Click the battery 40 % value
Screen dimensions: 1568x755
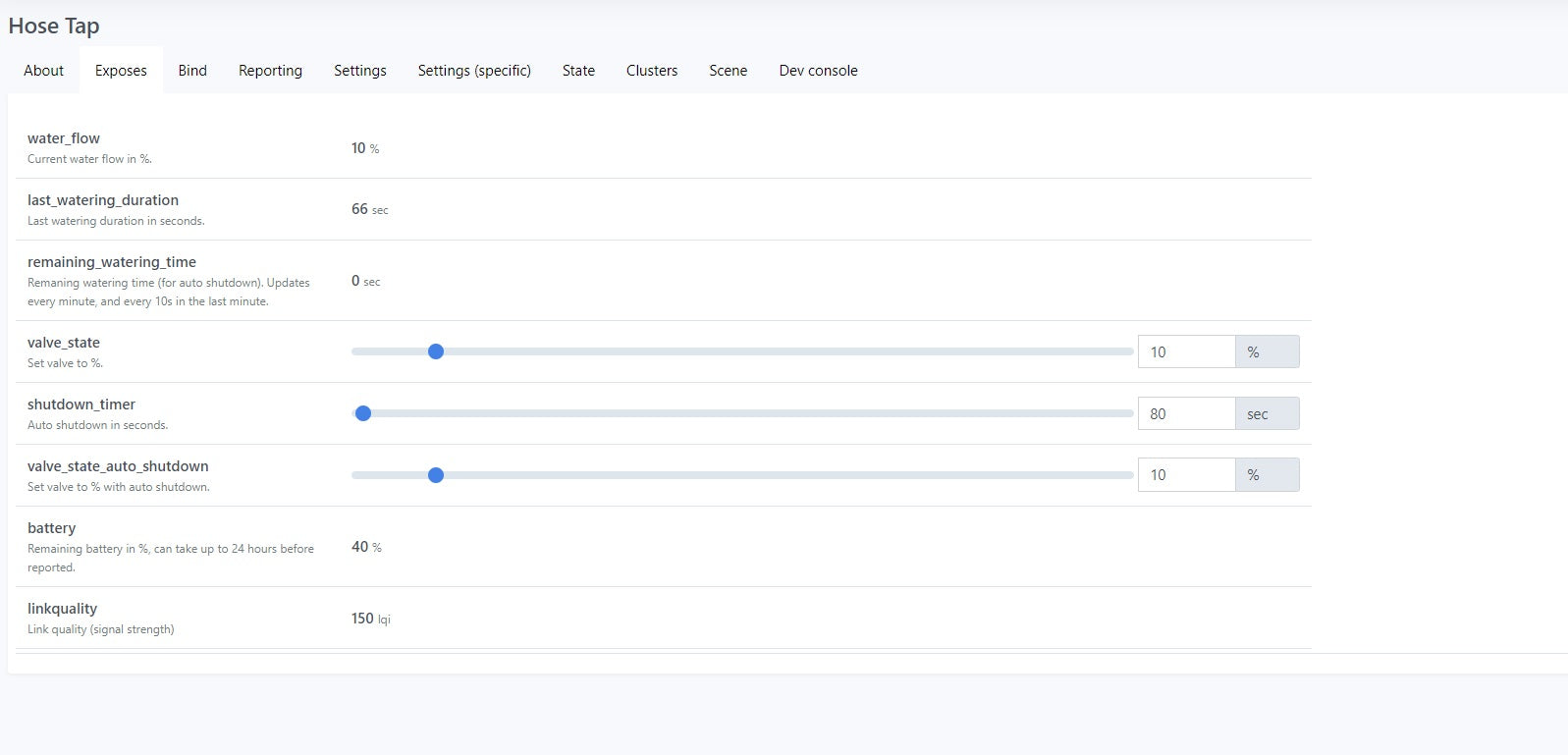pyautogui.click(x=366, y=547)
